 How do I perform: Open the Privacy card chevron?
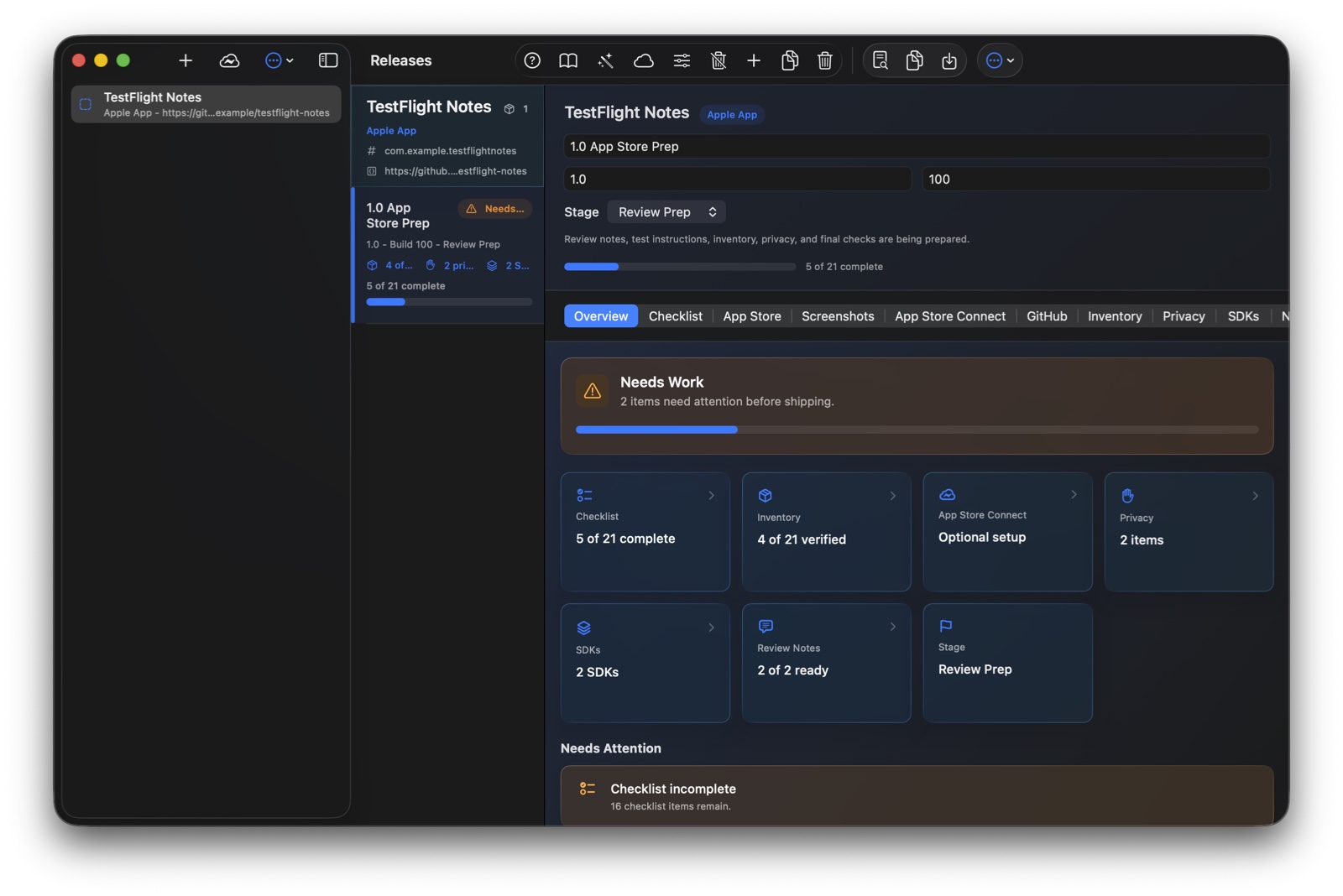[1256, 496]
